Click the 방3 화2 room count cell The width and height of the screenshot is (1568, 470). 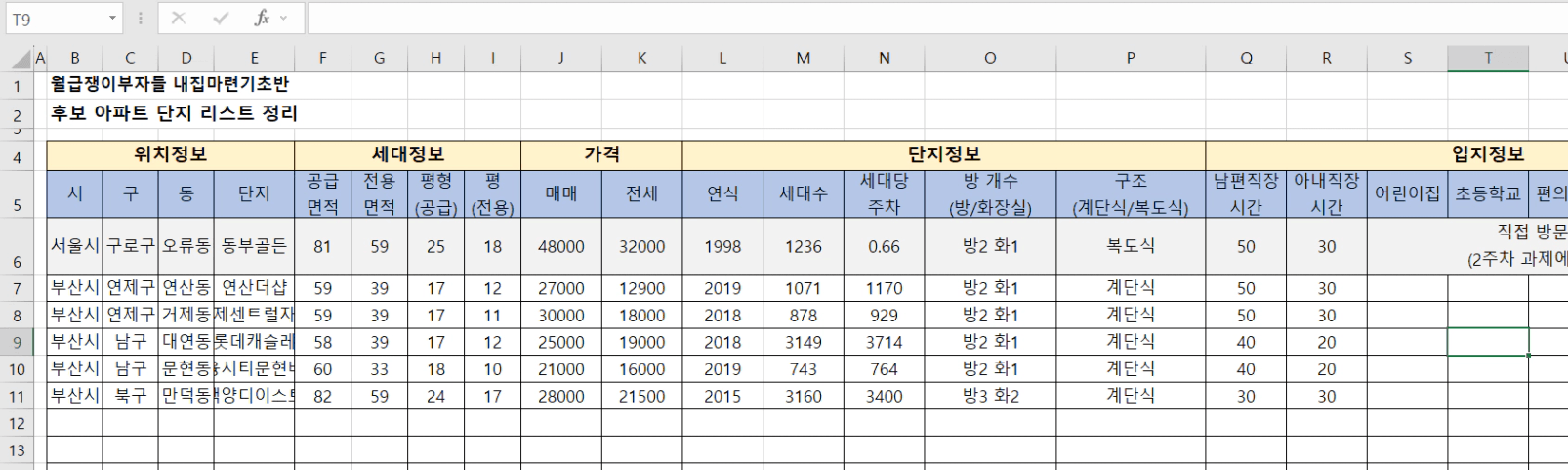coord(990,397)
